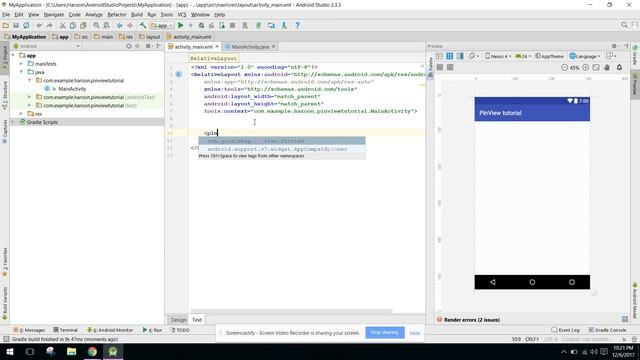Click the Stop square toolbar icon
Image resolution: width=640 pixels, height=360 pixels.
point(233,25)
